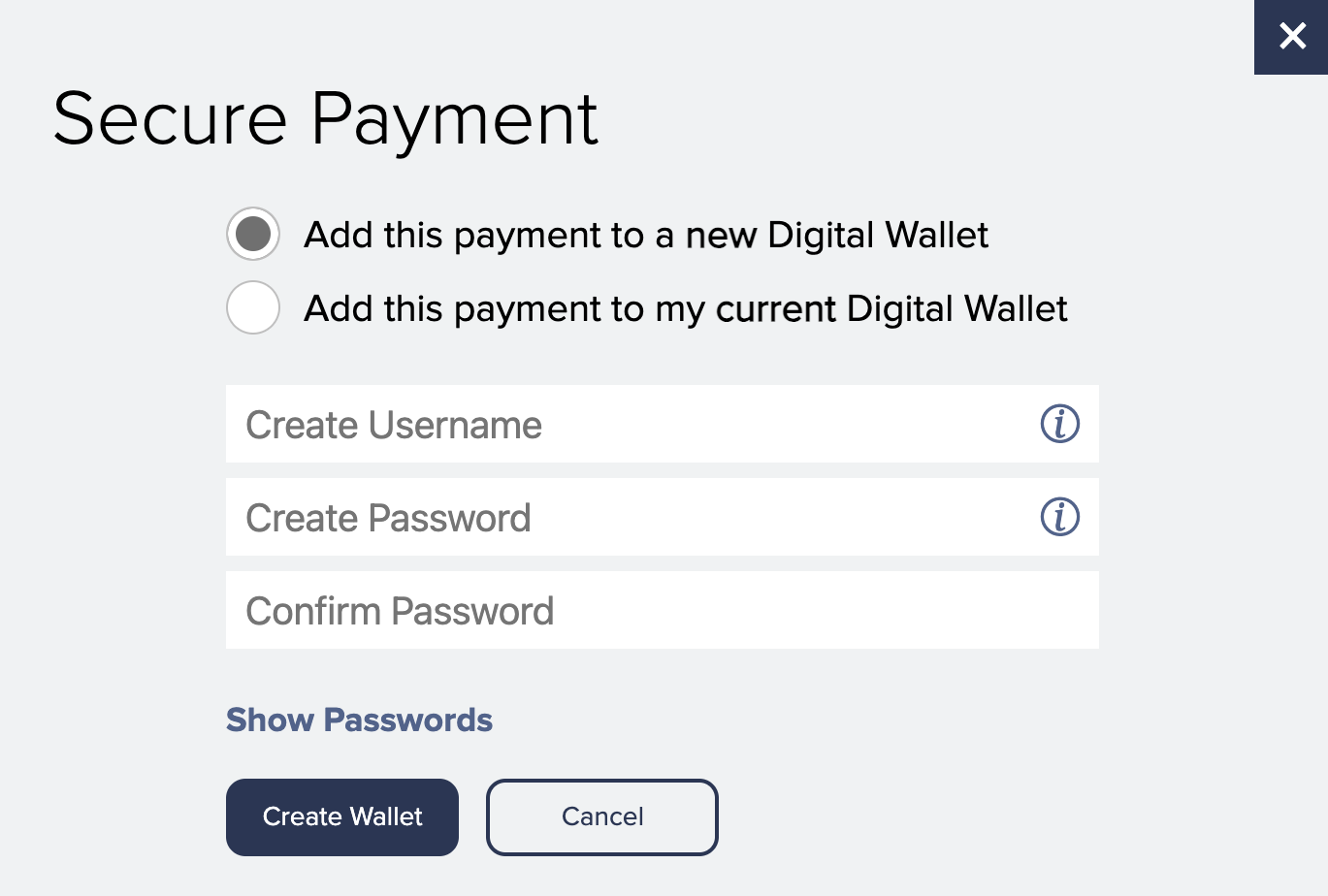The height and width of the screenshot is (896, 1328).
Task: Select the current Digital Wallet radio button
Action: [253, 307]
